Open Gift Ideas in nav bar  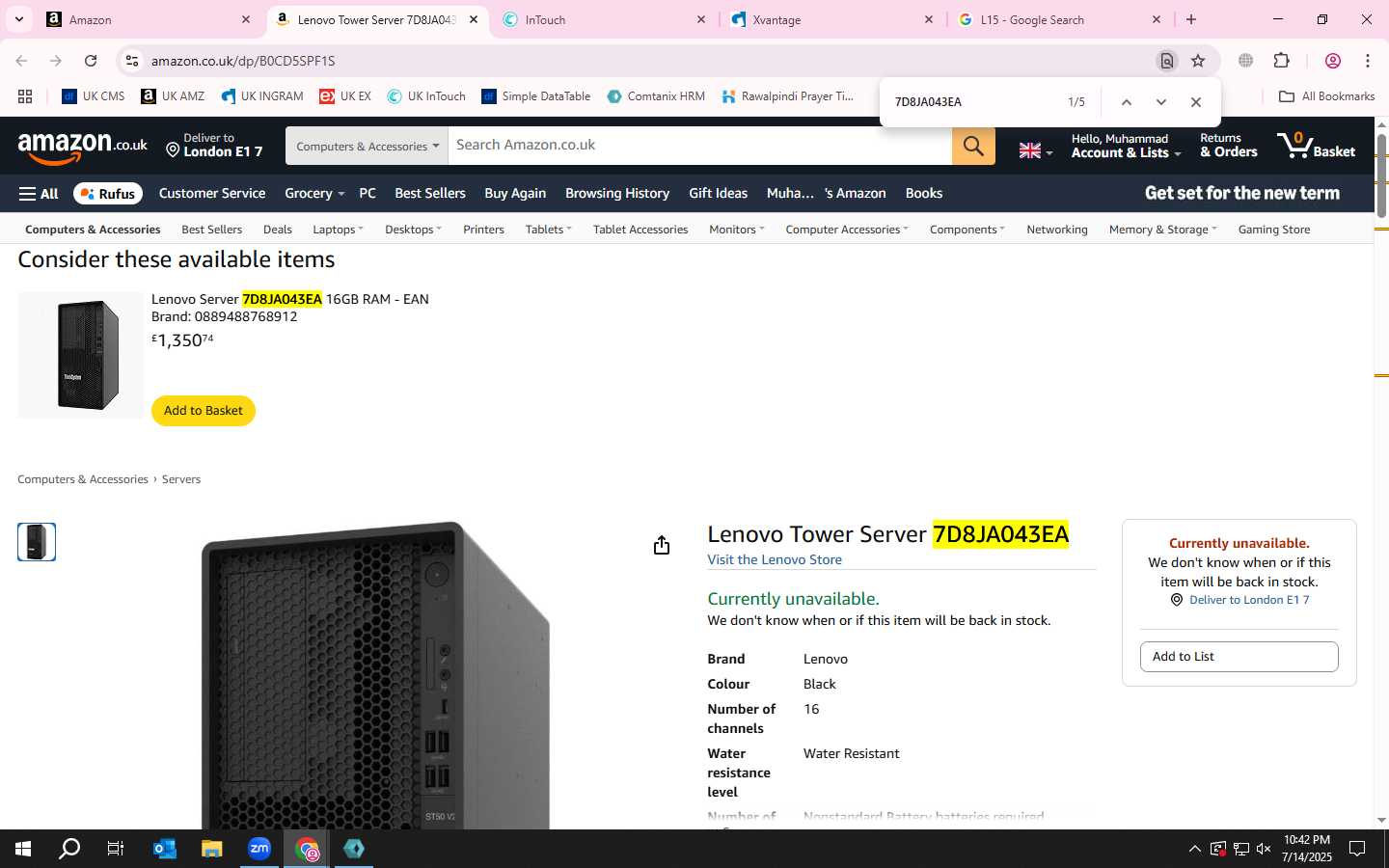pos(718,194)
